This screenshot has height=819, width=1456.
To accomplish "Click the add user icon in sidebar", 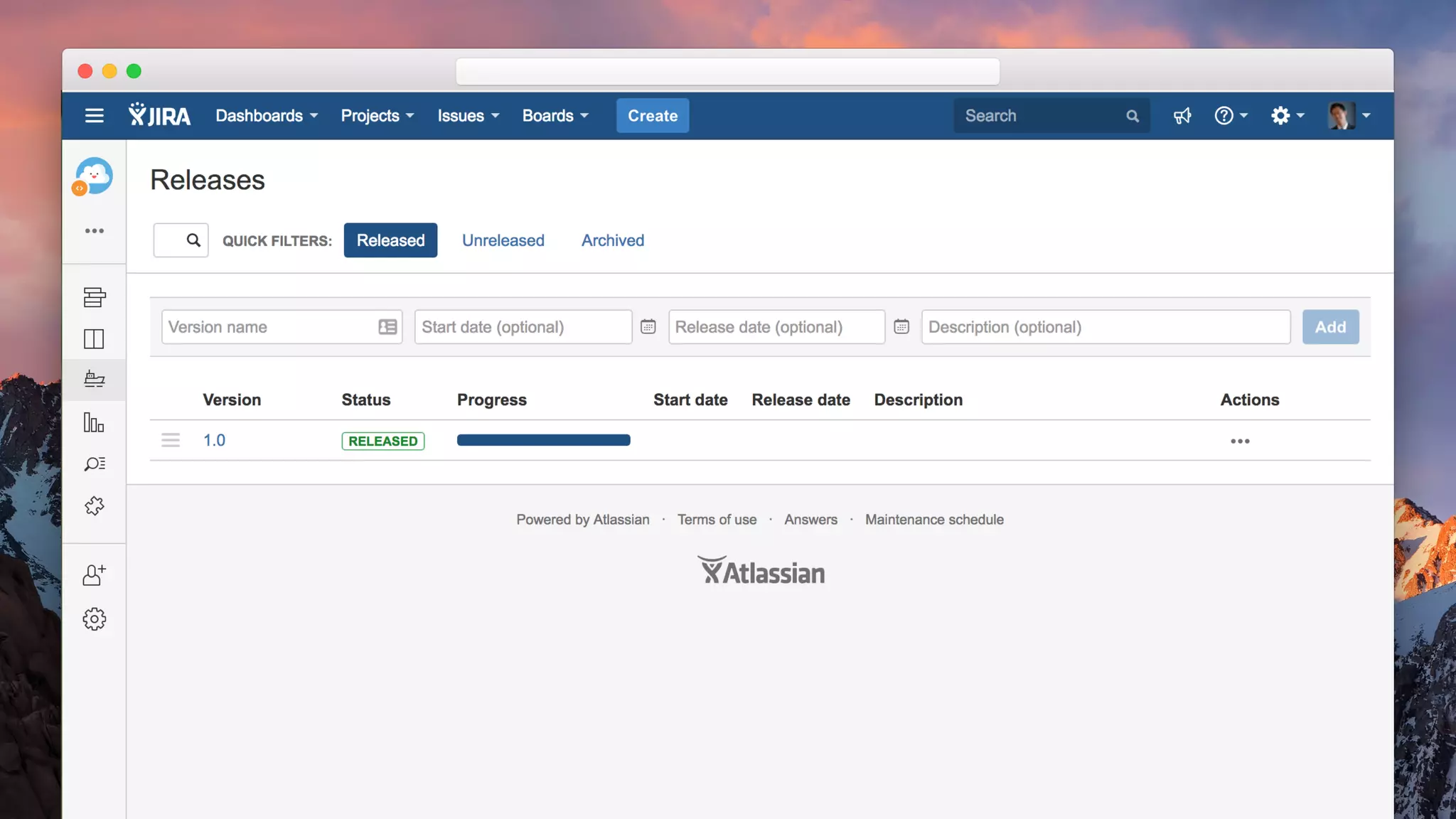I will 94,575.
